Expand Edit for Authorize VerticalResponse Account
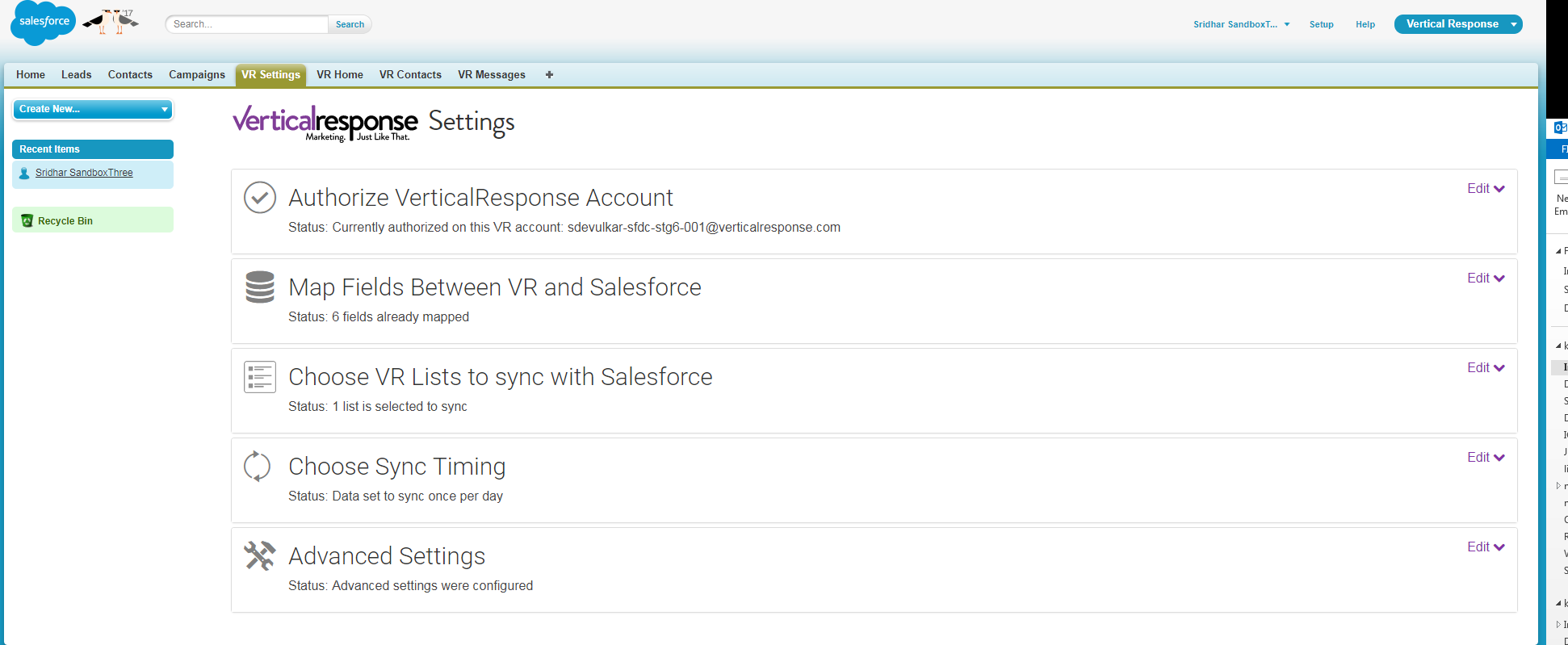Viewport: 1568px width, 645px height. tap(1486, 189)
